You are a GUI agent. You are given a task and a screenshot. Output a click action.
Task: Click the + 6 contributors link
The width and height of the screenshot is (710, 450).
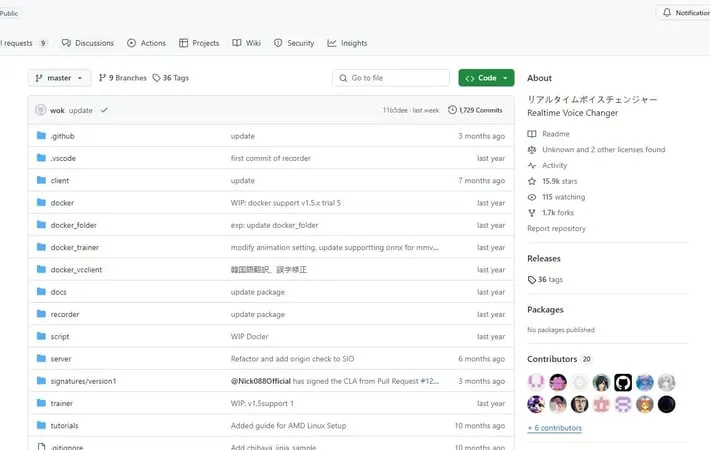point(554,428)
